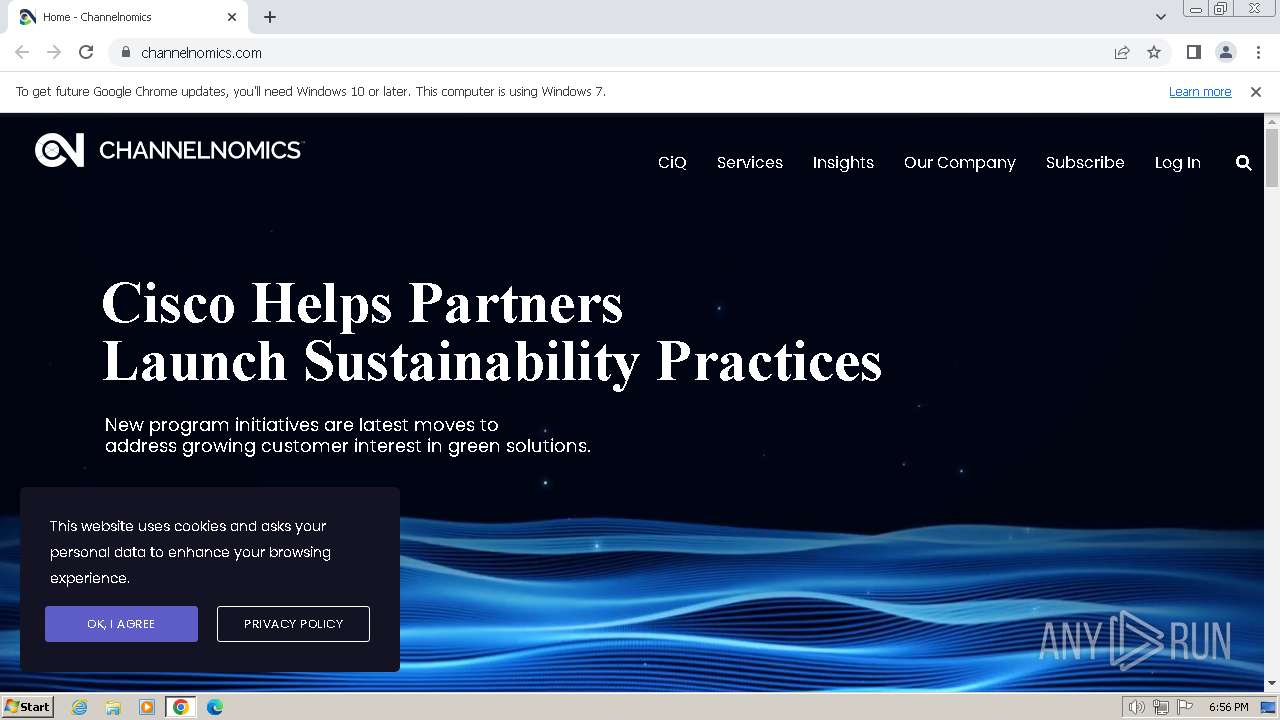Share this page icon in address bar
Image resolution: width=1280 pixels, height=720 pixels.
pos(1122,52)
